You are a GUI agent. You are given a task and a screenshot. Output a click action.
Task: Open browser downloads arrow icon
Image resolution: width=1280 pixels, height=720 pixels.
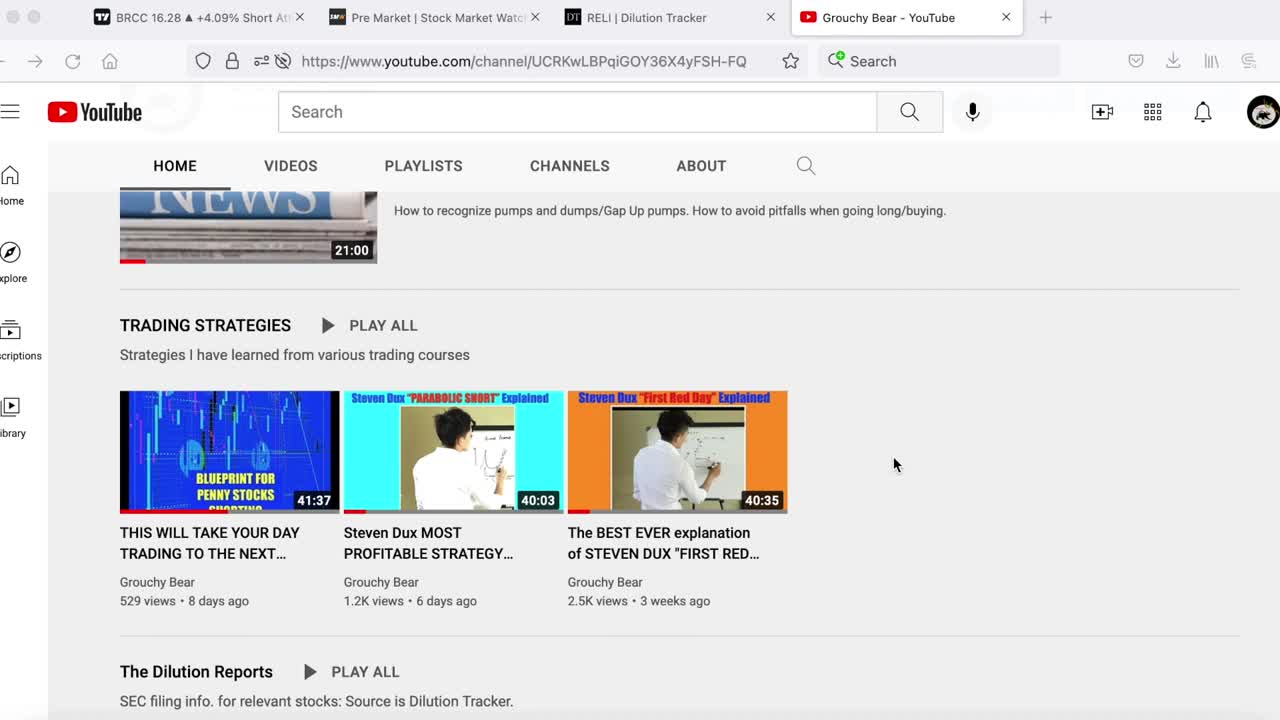(x=1173, y=61)
